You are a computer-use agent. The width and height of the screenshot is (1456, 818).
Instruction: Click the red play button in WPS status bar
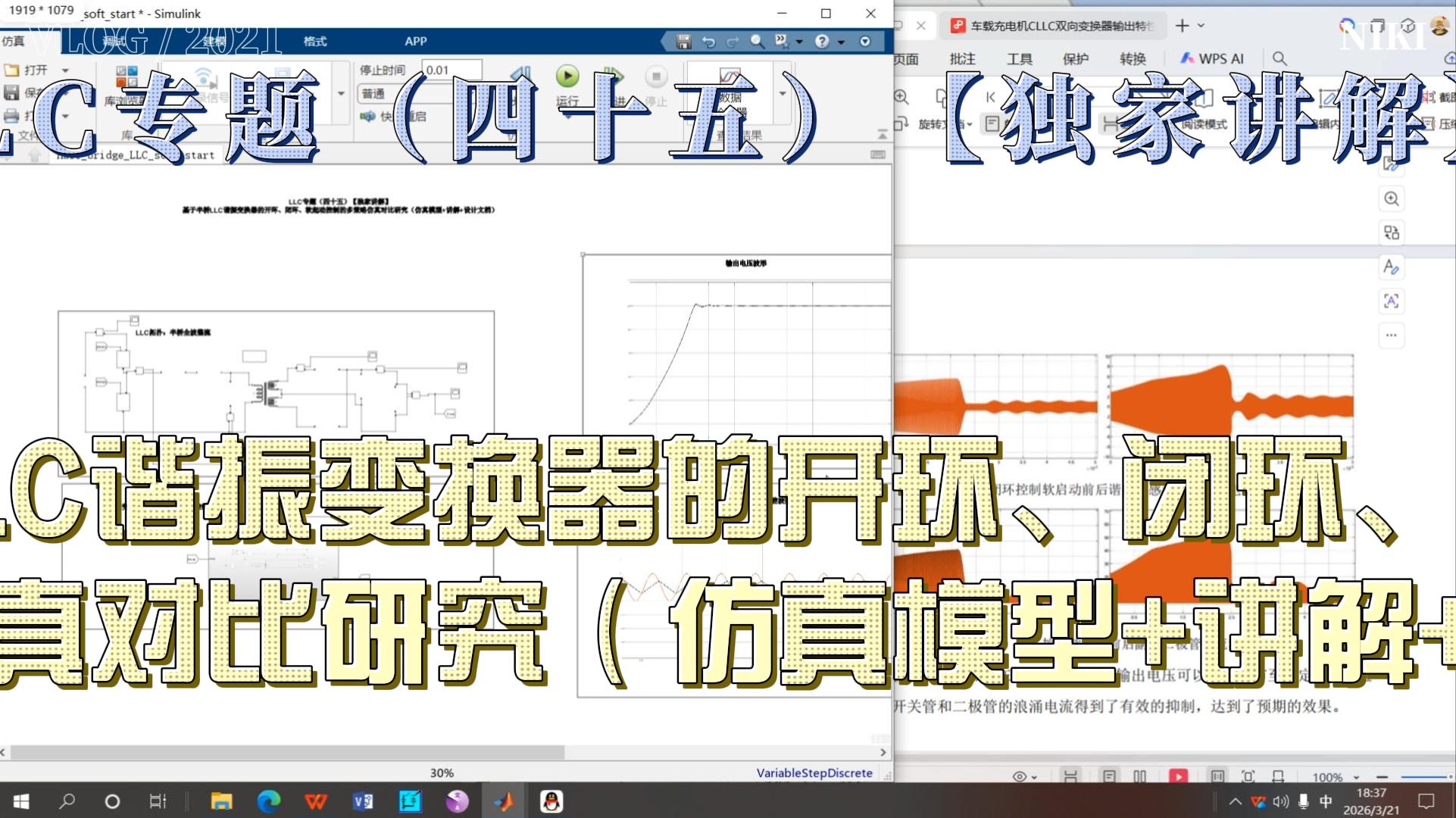coord(1178,776)
